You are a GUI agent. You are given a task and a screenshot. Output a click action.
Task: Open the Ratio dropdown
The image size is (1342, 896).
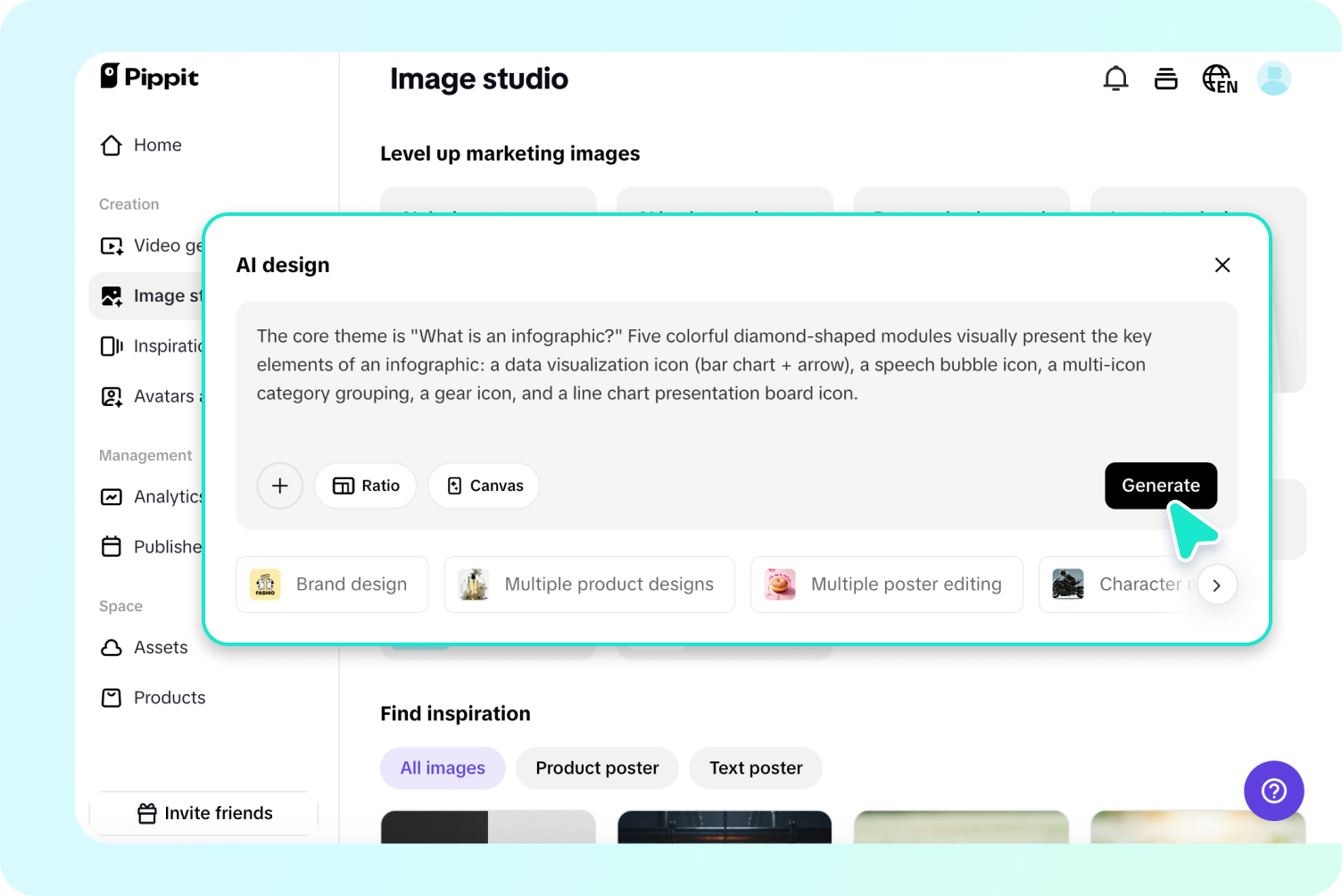[365, 485]
